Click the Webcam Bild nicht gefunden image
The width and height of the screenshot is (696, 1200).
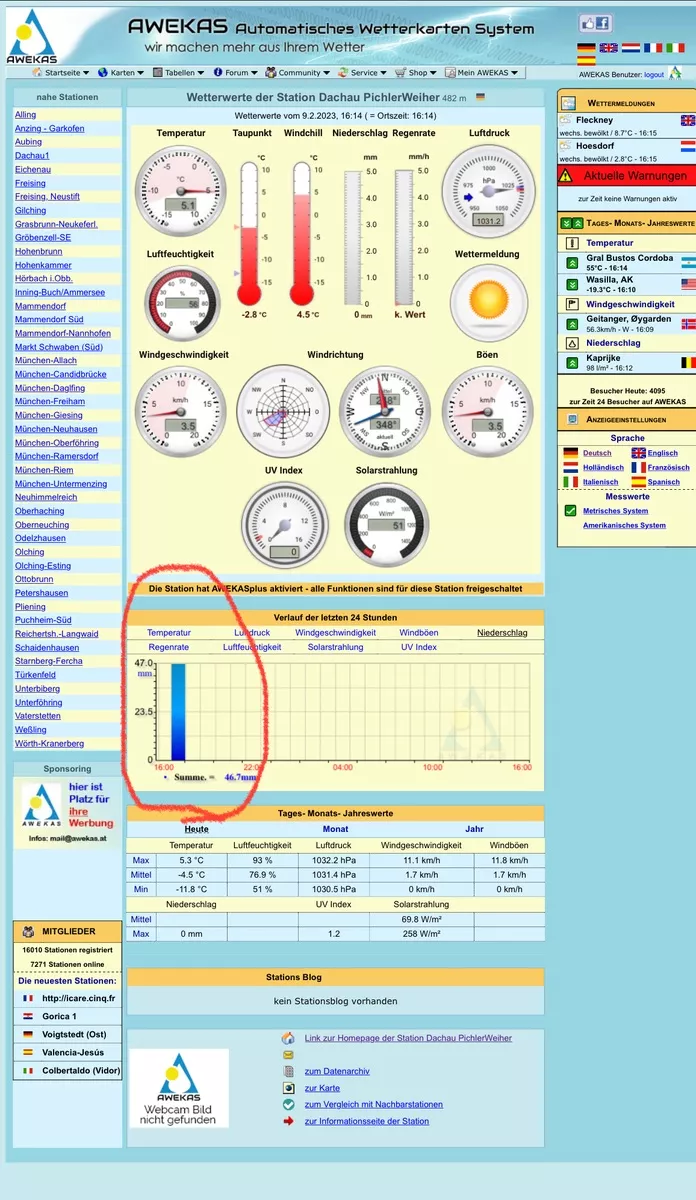click(x=179, y=1089)
